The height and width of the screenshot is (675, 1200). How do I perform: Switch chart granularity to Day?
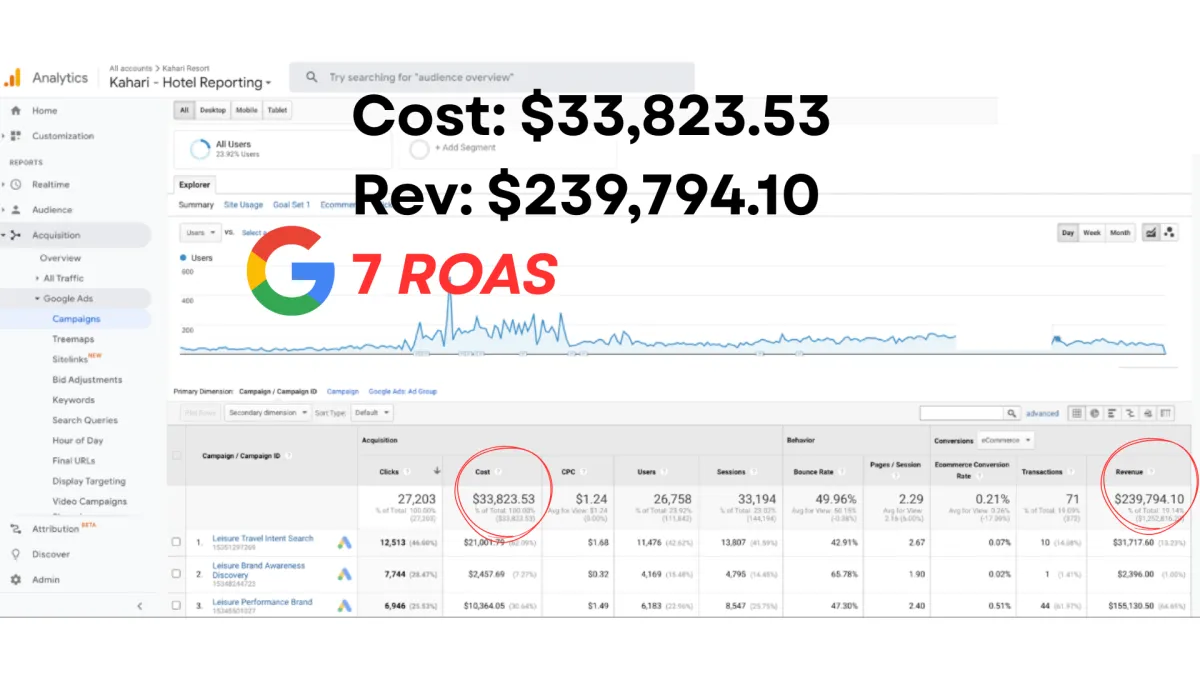coord(1068,233)
